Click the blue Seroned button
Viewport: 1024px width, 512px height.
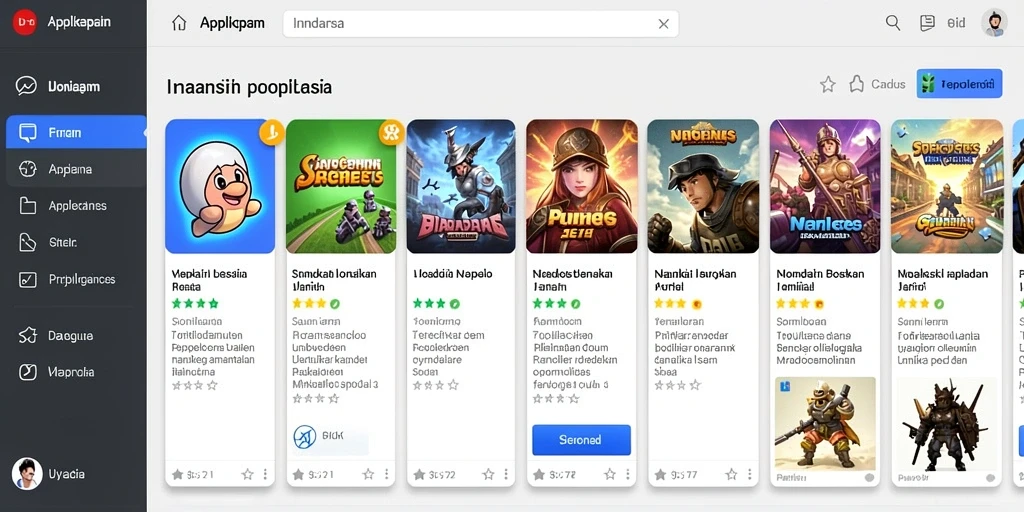click(x=581, y=440)
